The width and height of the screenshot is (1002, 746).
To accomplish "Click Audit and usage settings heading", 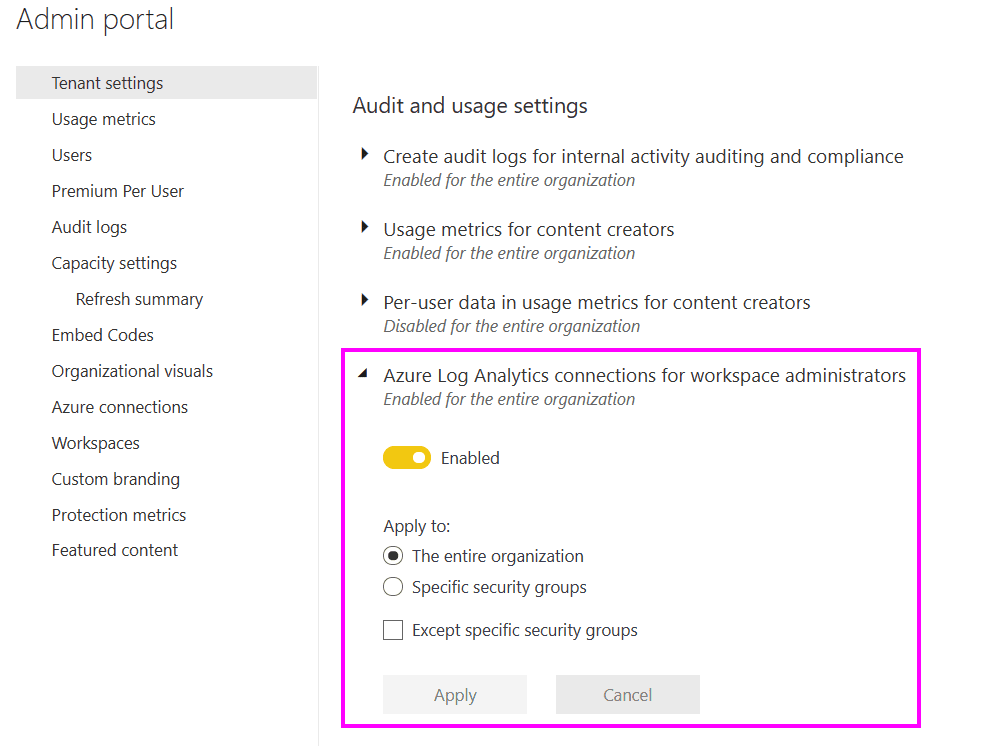I will [x=470, y=106].
